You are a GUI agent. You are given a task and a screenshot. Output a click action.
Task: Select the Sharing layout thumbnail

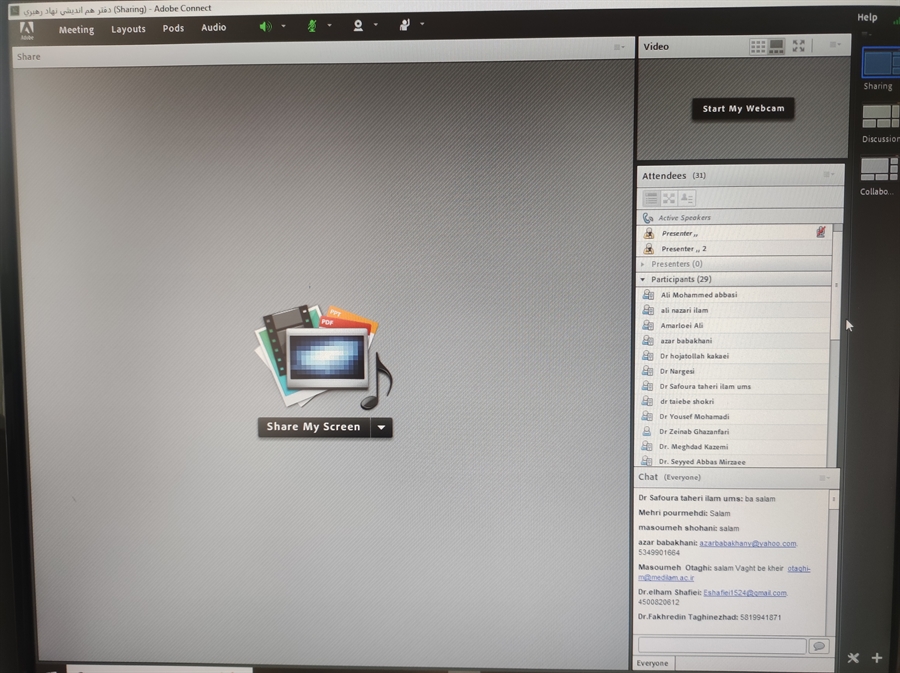click(880, 63)
